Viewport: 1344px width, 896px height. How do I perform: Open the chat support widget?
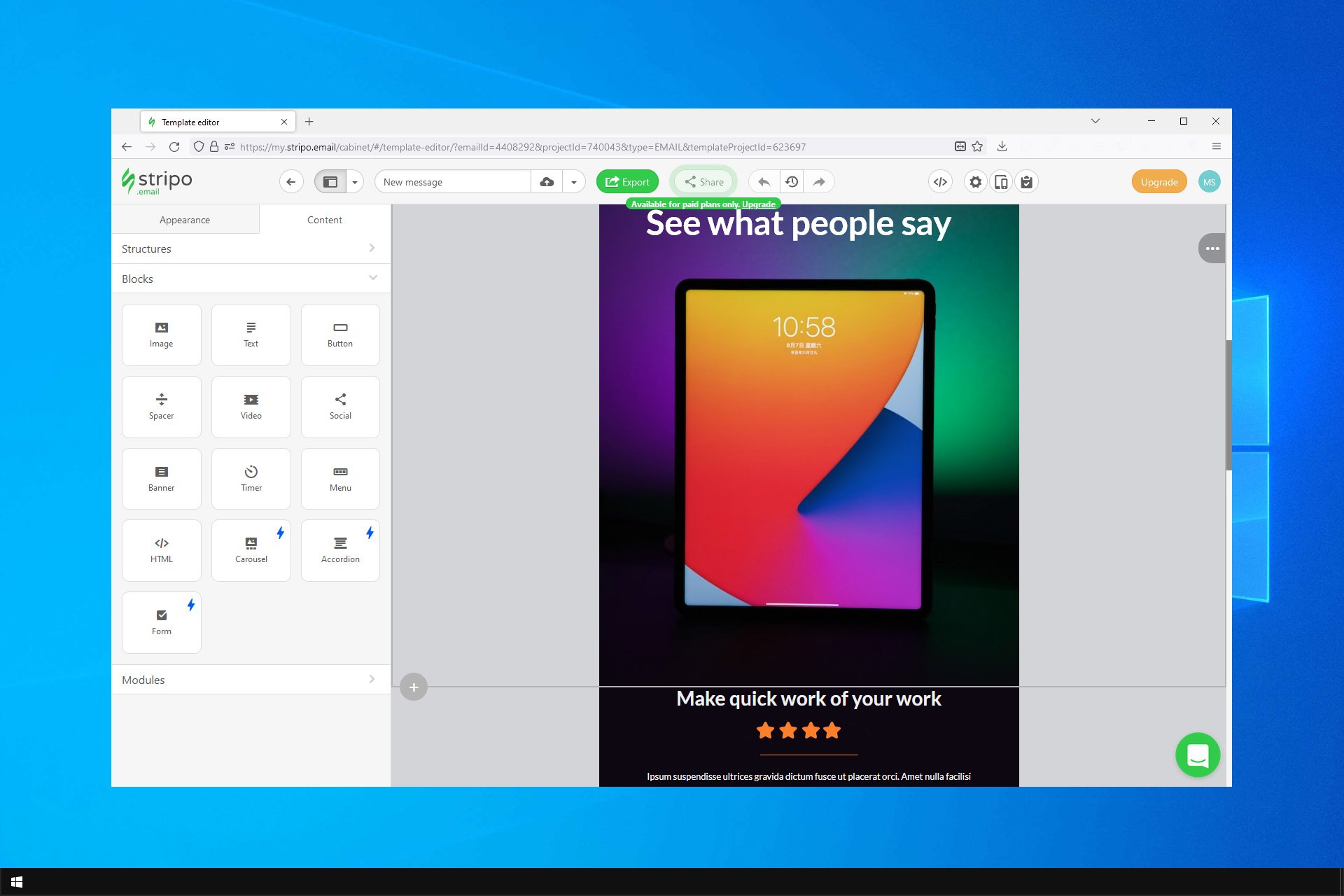point(1198,755)
